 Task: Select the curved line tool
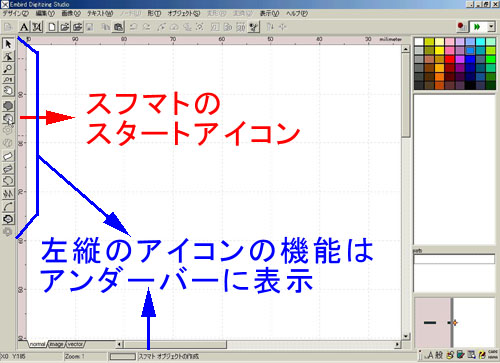8,206
